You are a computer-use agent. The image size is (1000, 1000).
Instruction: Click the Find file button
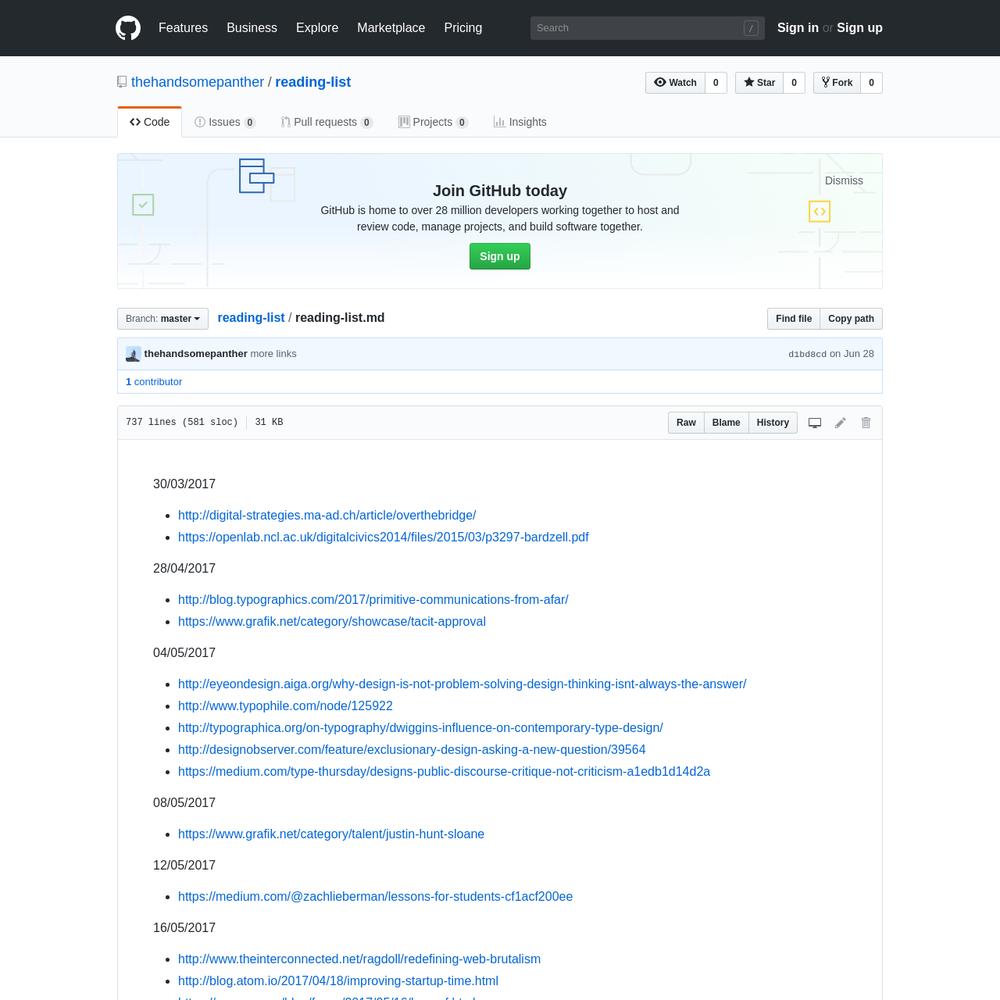(793, 319)
